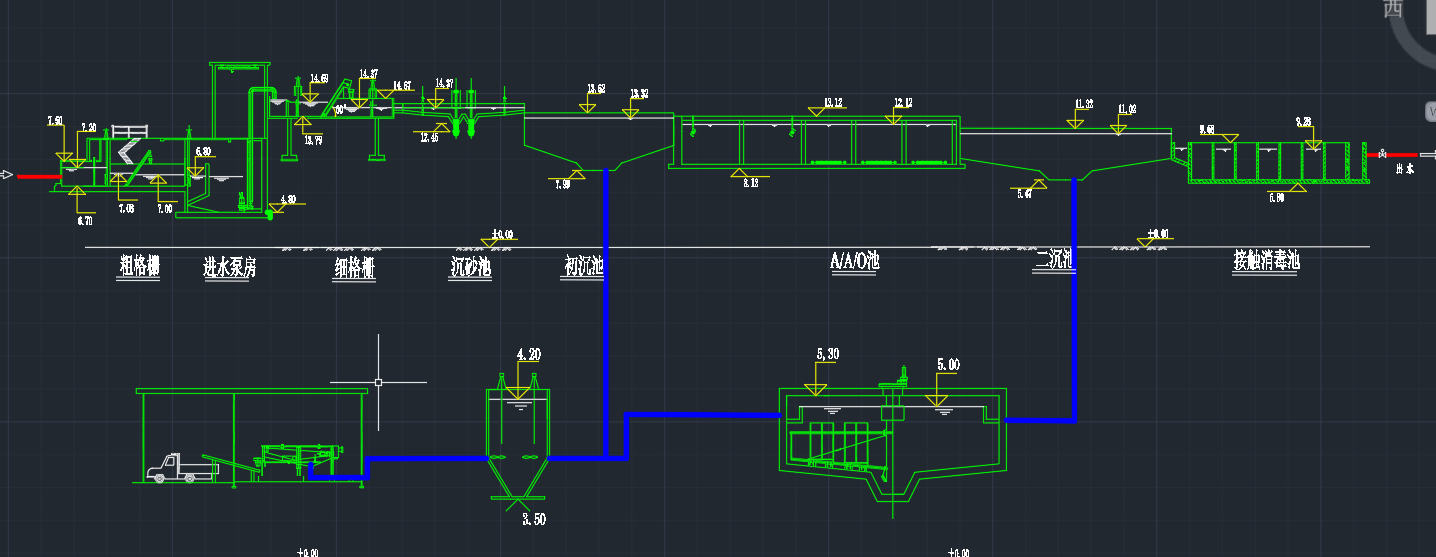Click the navigation bar widget at right edge
1436x557 pixels.
click(1429, 110)
